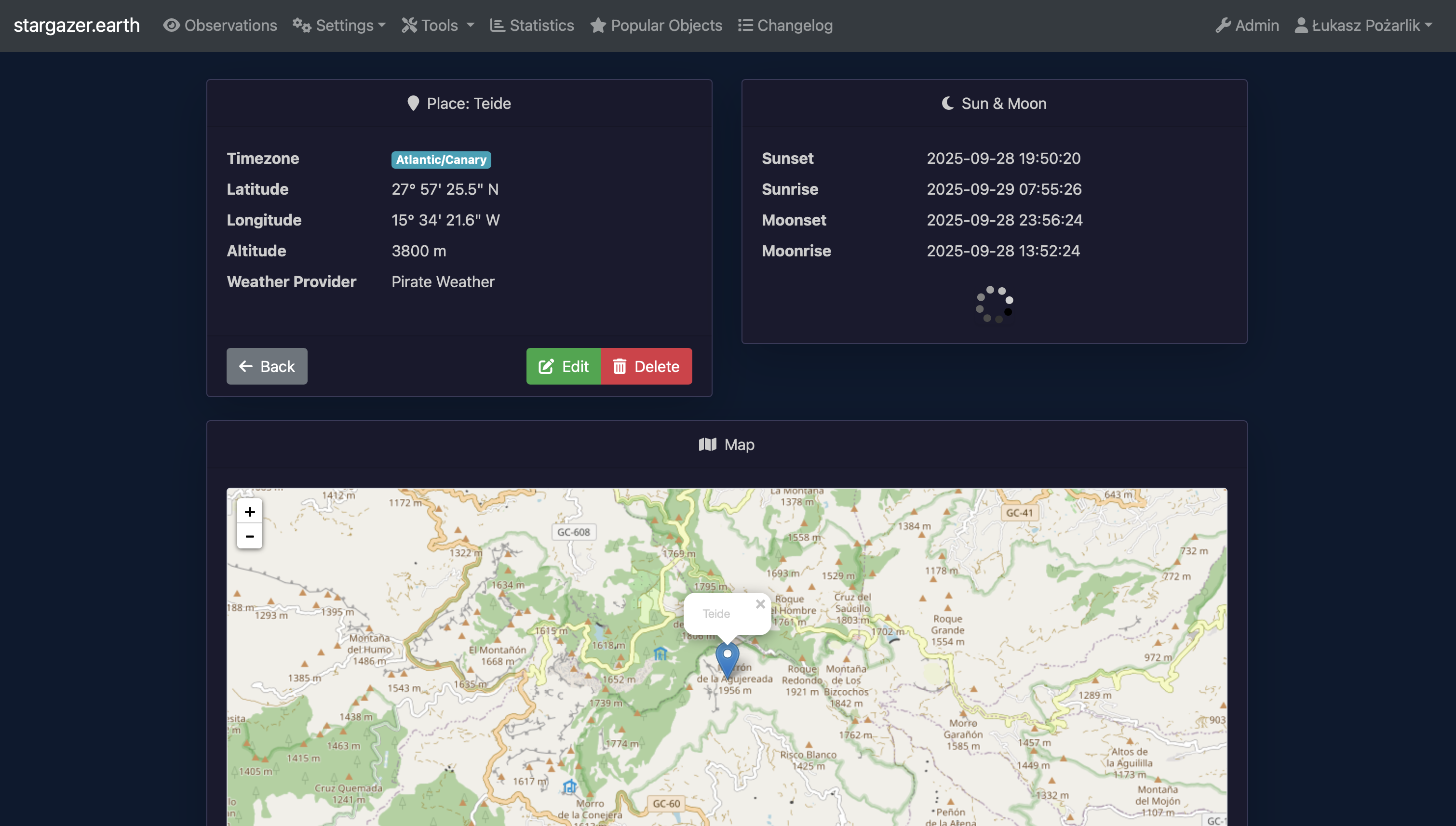The image size is (1456, 826).
Task: Open the Łukasz Pożarlik user menu
Action: [1363, 26]
